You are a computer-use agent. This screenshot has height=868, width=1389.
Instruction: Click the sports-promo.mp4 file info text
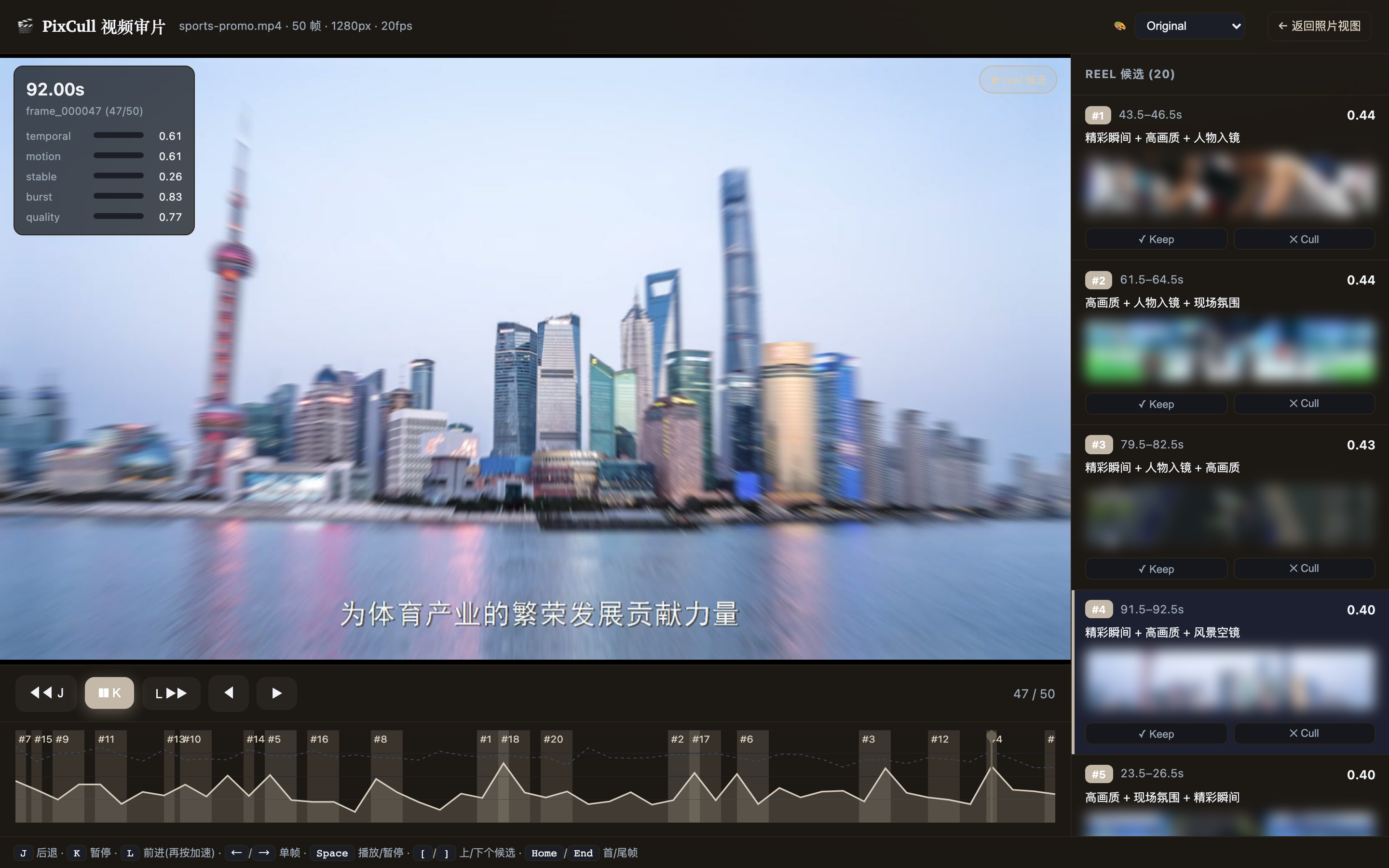[x=295, y=26]
